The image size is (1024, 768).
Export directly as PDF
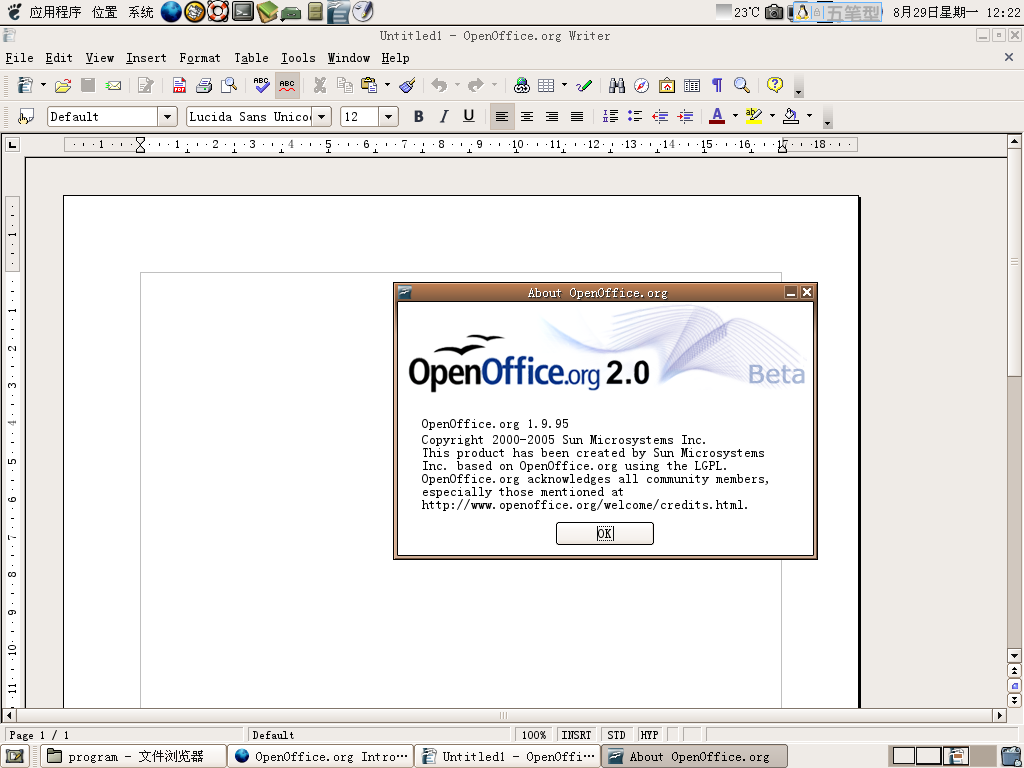(178, 85)
